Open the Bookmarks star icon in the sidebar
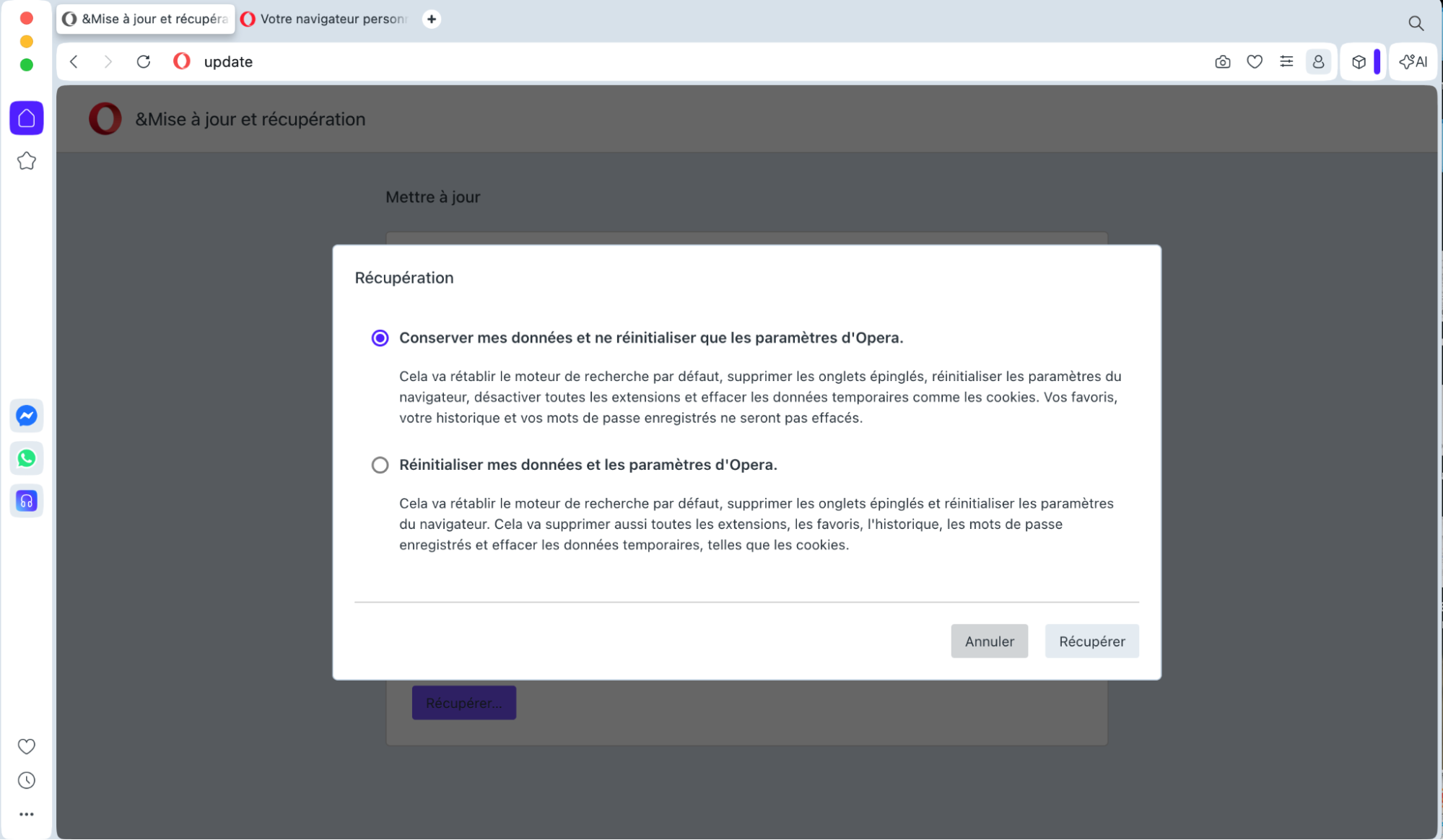 27,161
